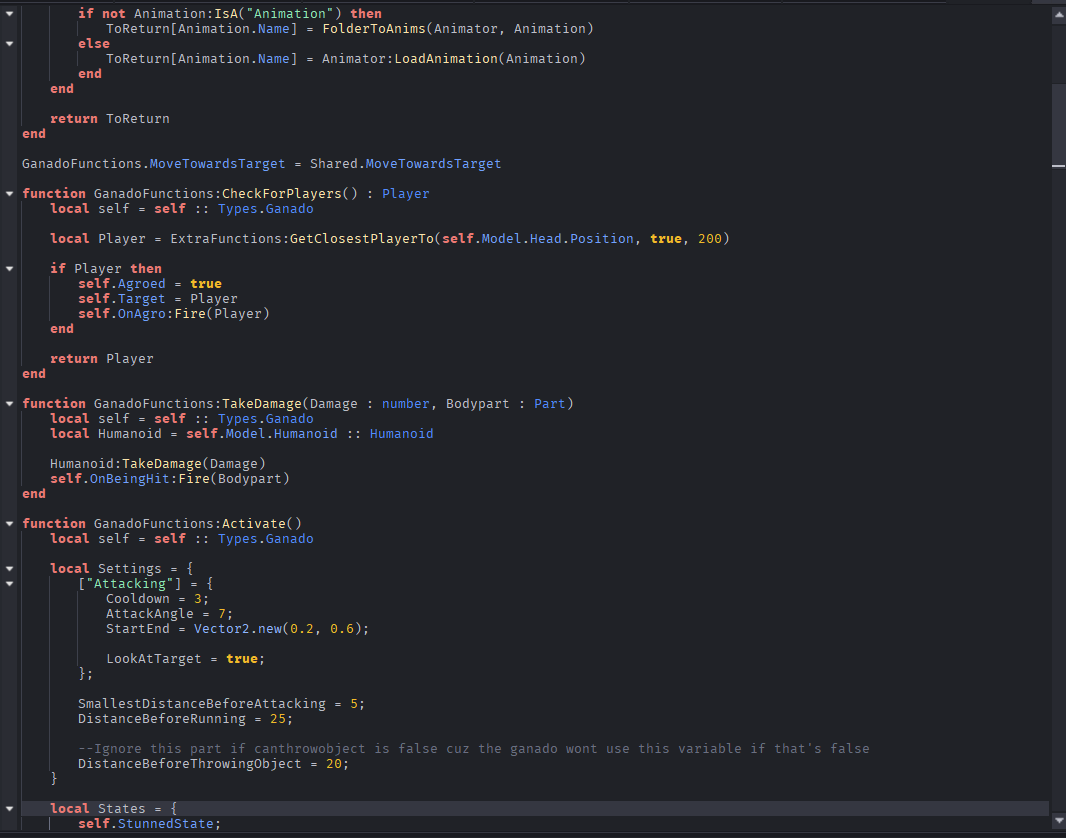Click 'OnBeingHit:Fire(Bodypart)' call
The height and width of the screenshot is (838, 1066).
click(190, 478)
